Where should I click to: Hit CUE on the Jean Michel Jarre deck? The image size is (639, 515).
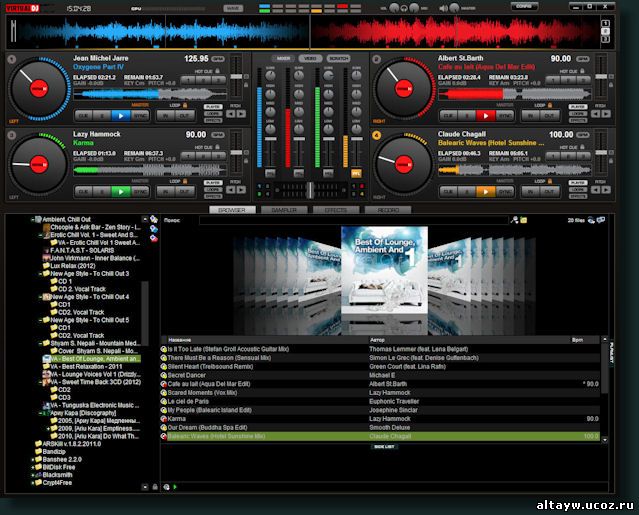[x=83, y=116]
